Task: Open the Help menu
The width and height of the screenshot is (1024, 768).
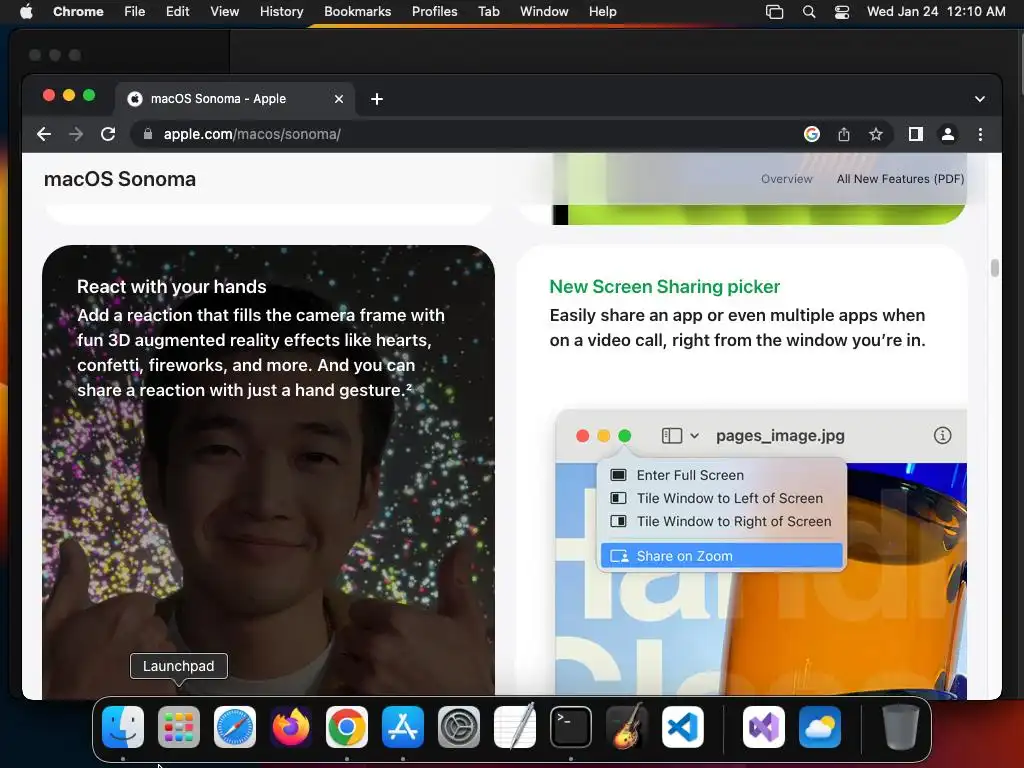Action: [x=602, y=12]
